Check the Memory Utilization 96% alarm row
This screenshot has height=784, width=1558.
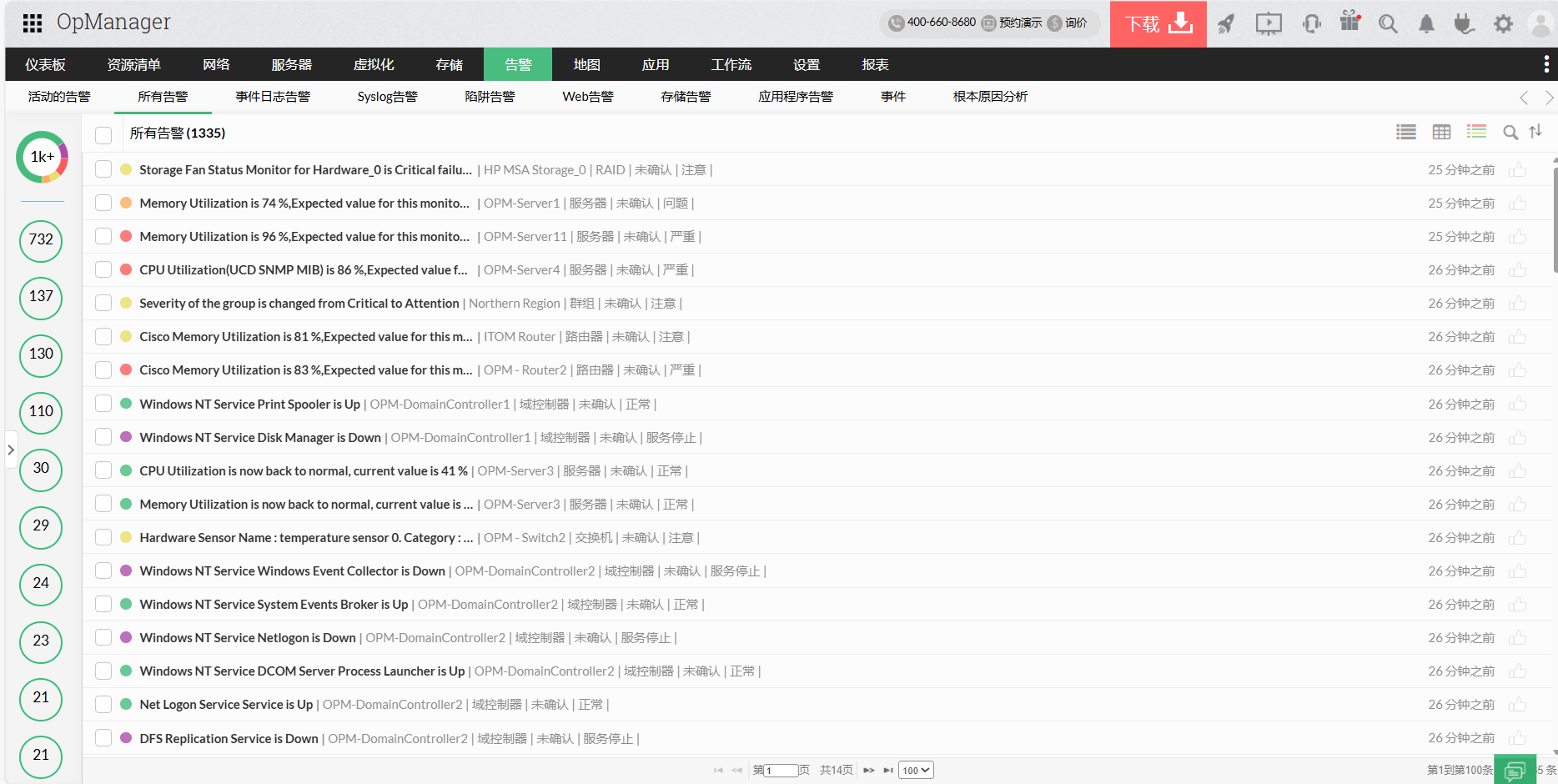pos(103,236)
